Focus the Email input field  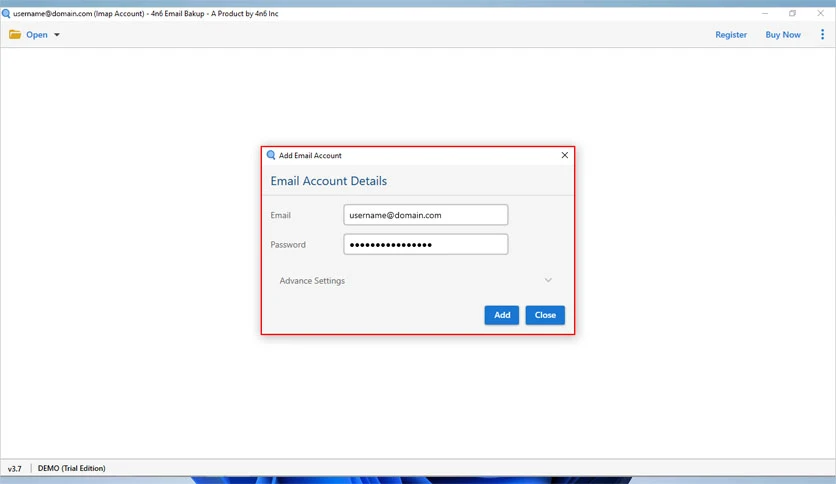click(x=425, y=215)
